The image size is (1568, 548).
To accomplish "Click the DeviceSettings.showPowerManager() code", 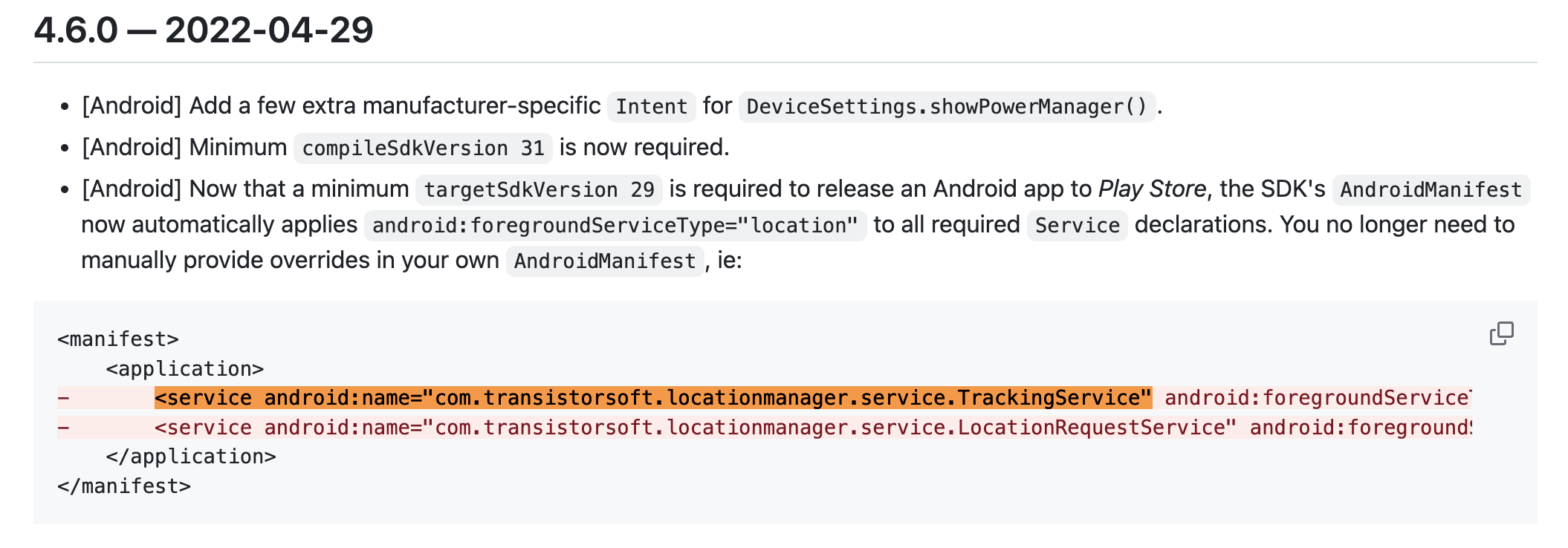I will 947,106.
